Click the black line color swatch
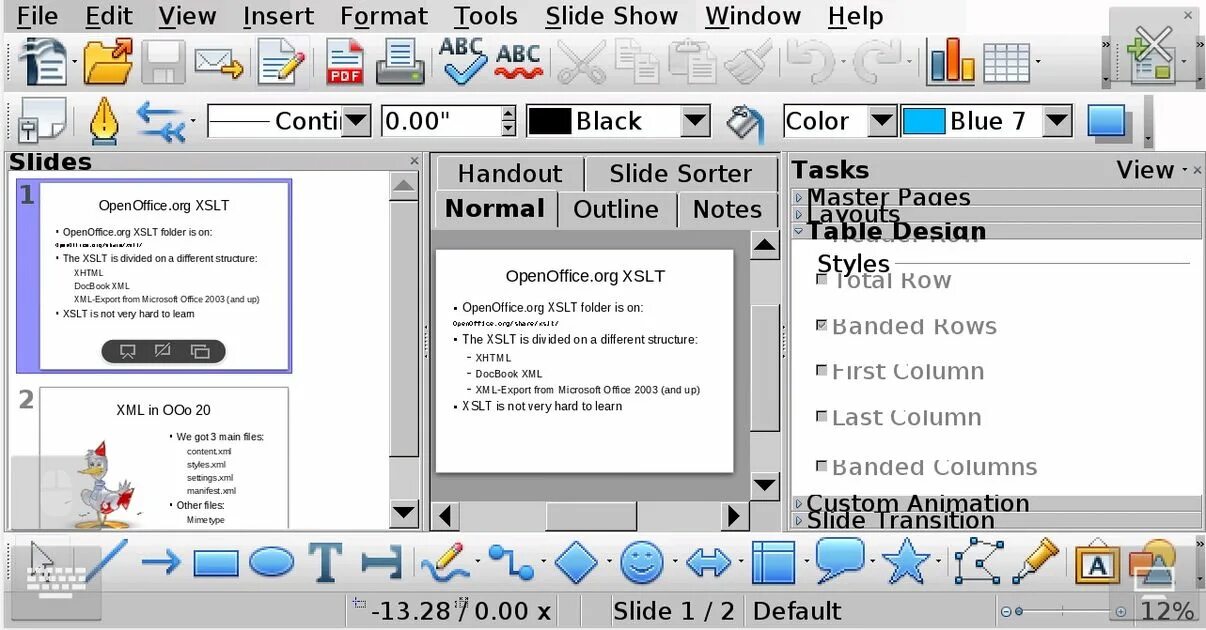1206x630 pixels. pos(549,122)
